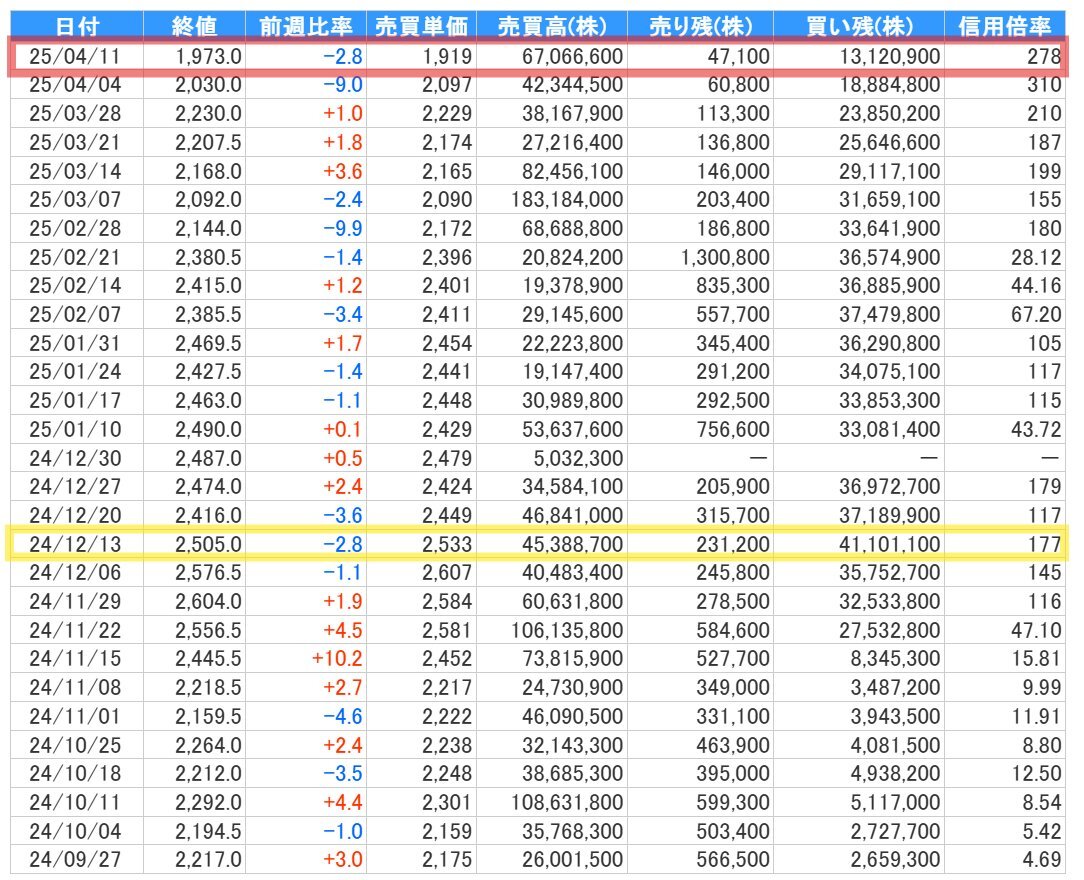Click volume value 67,066,600
Image resolution: width=1084 pixels, height=880 pixels.
572,56
